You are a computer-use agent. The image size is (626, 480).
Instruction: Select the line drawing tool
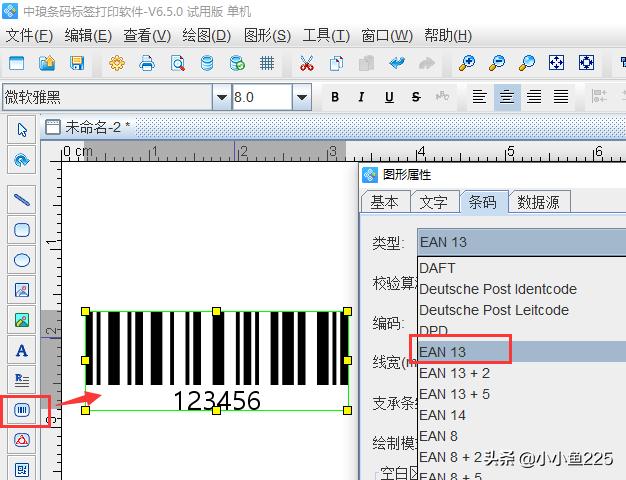point(22,199)
